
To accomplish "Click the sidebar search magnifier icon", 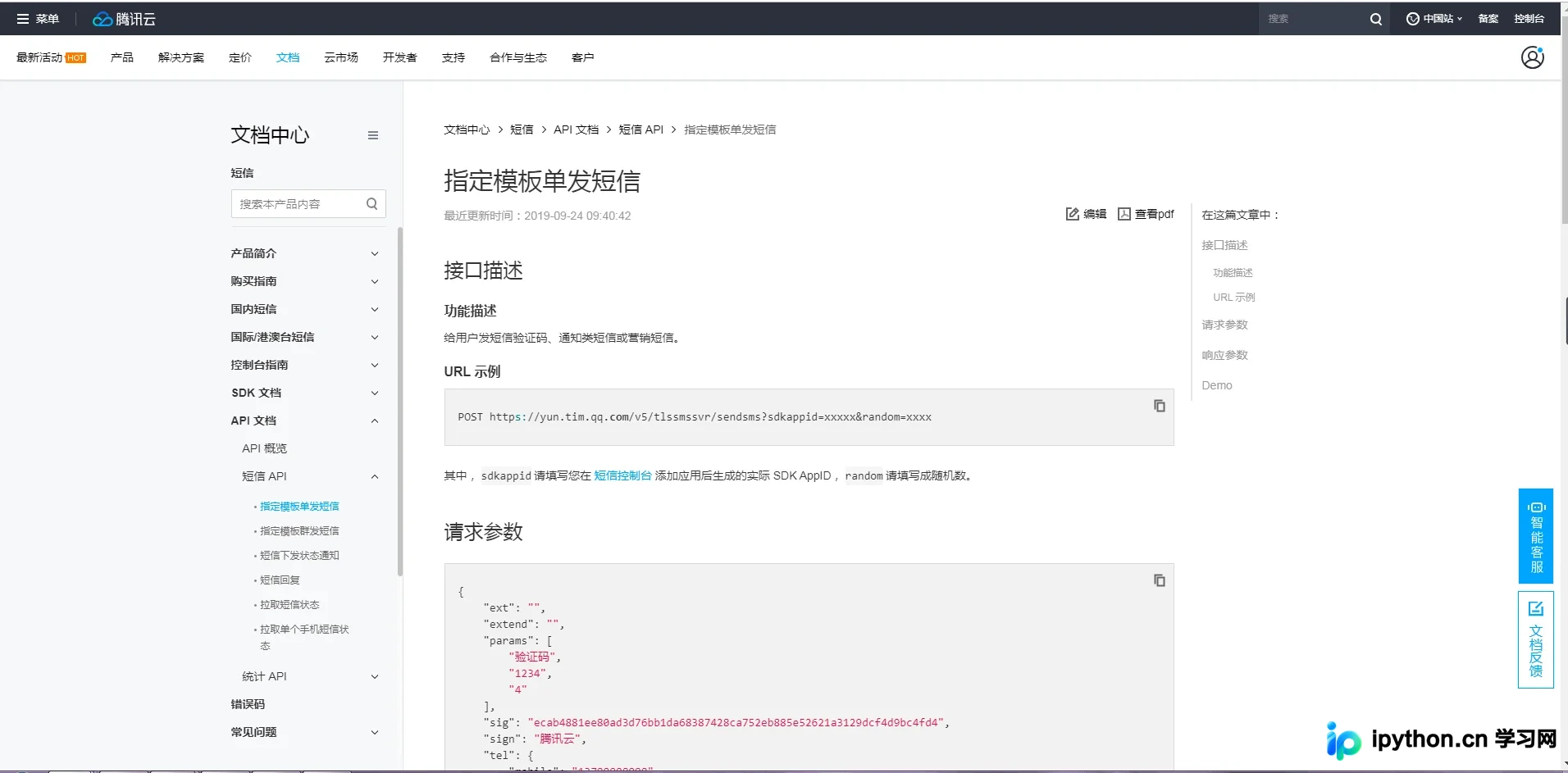I will point(371,204).
